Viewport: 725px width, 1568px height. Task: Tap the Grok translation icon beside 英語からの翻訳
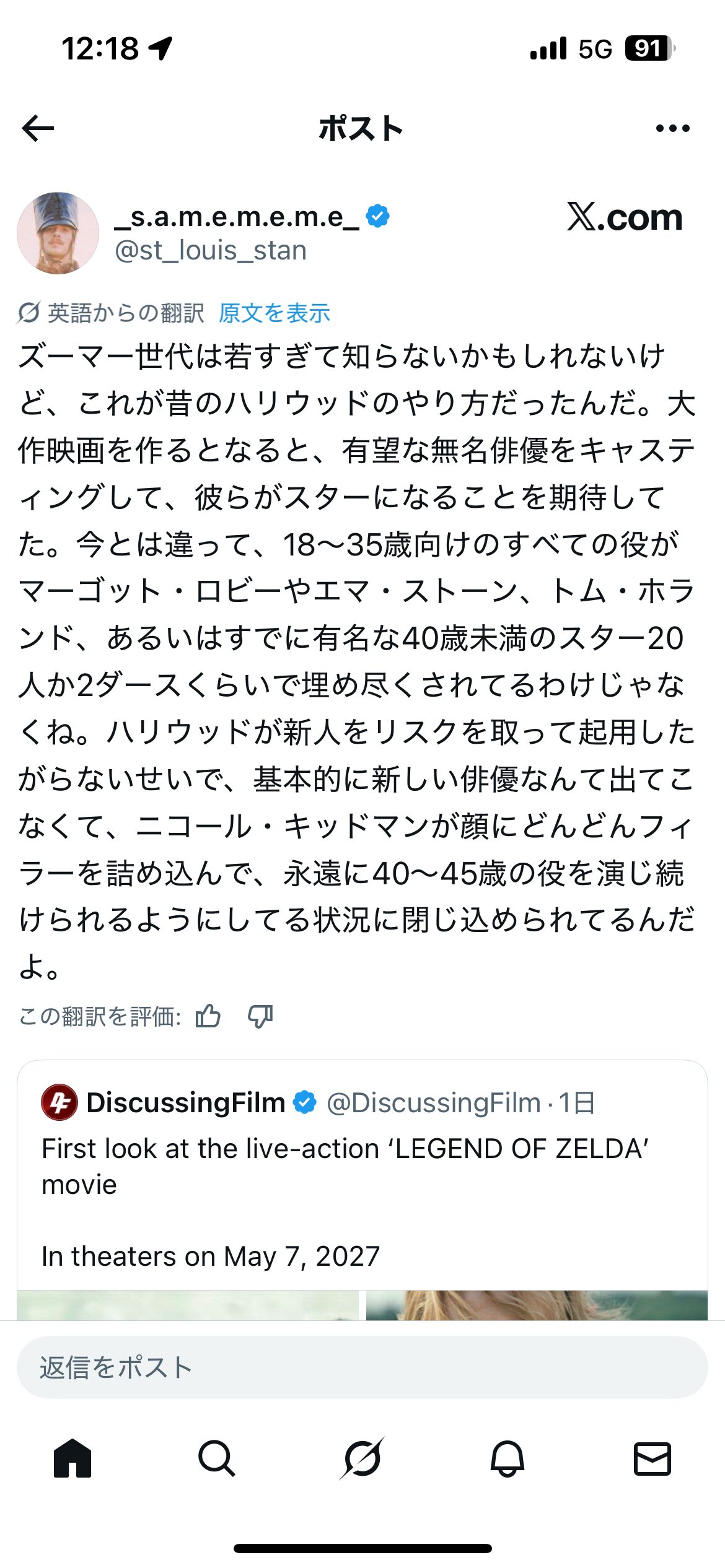[x=29, y=313]
